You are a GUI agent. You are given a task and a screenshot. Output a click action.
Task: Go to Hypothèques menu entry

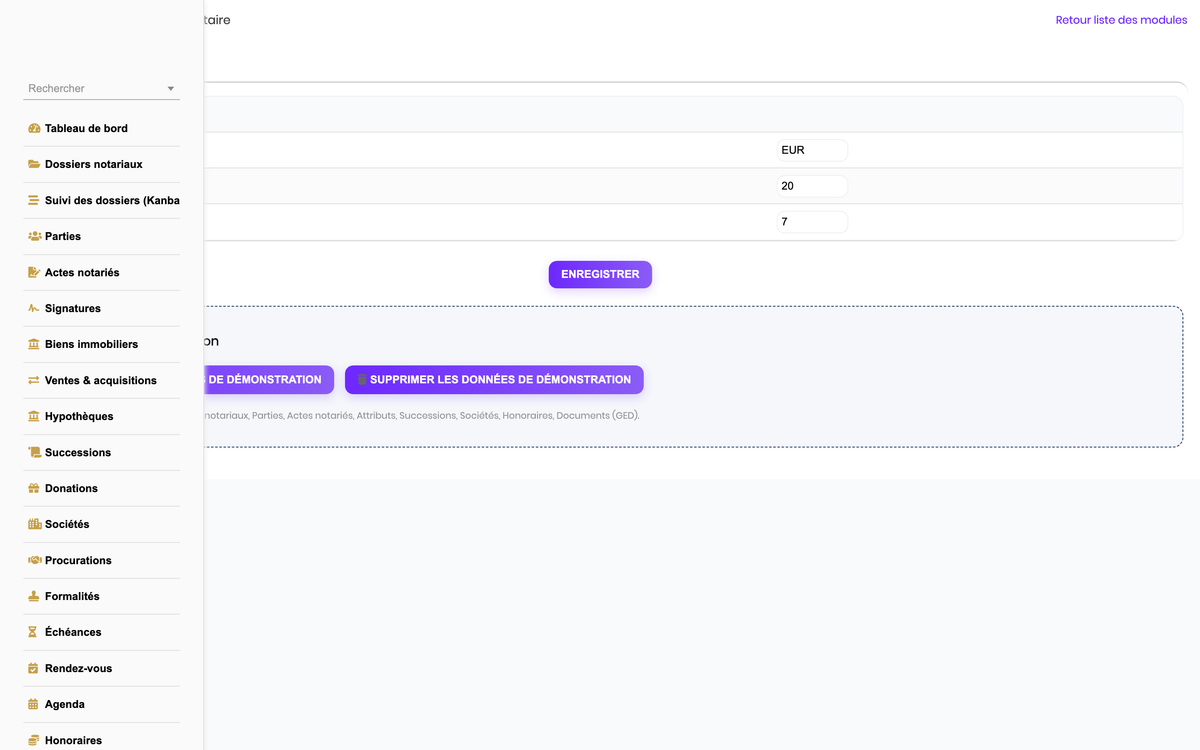102,416
